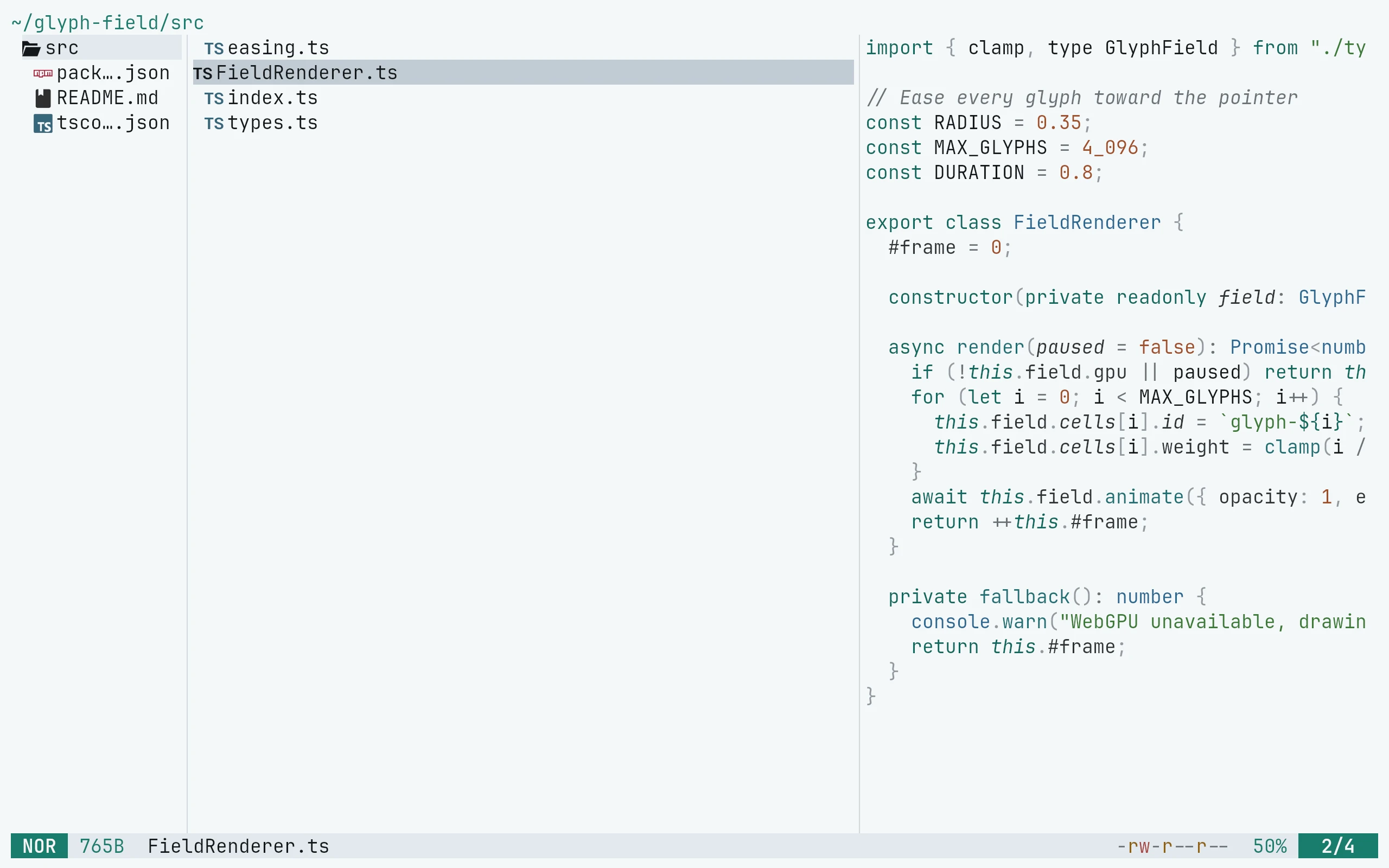
Task: Click the TS icon beside types.ts
Action: pyautogui.click(x=214, y=124)
